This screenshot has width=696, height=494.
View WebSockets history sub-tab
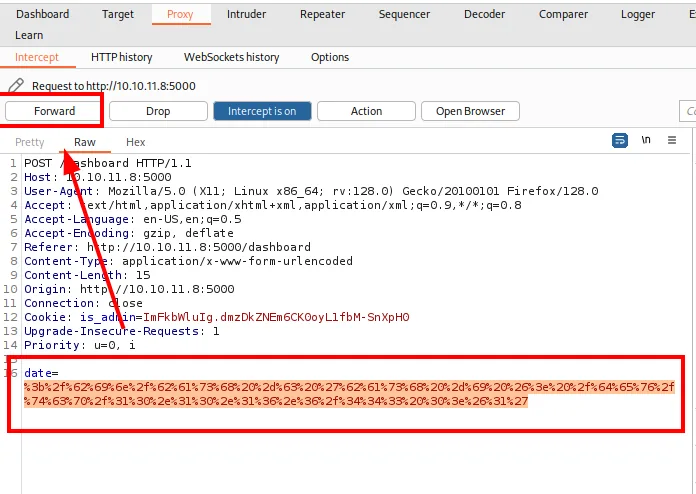[x=232, y=57]
